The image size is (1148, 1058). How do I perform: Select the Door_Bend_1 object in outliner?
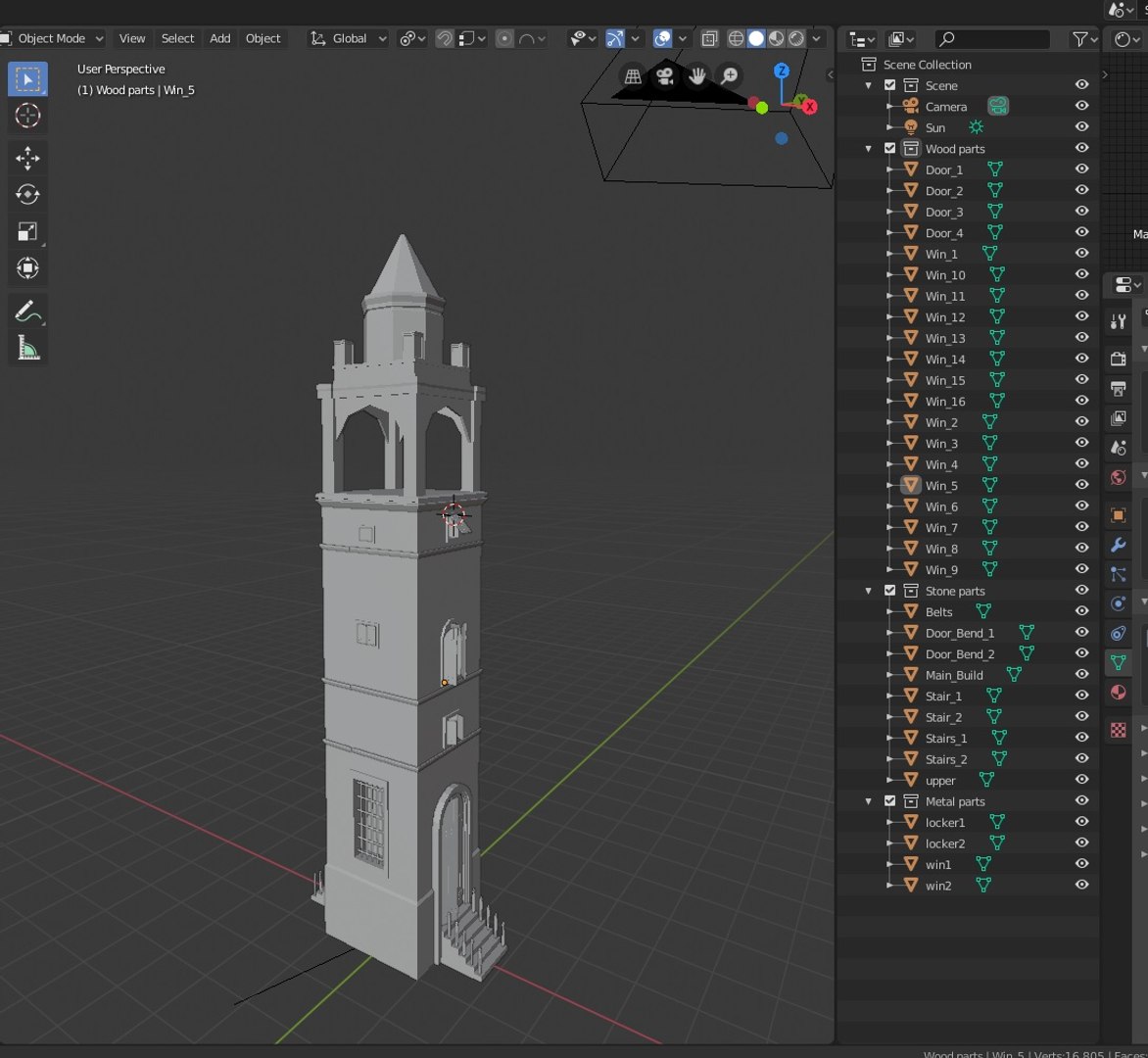point(959,633)
